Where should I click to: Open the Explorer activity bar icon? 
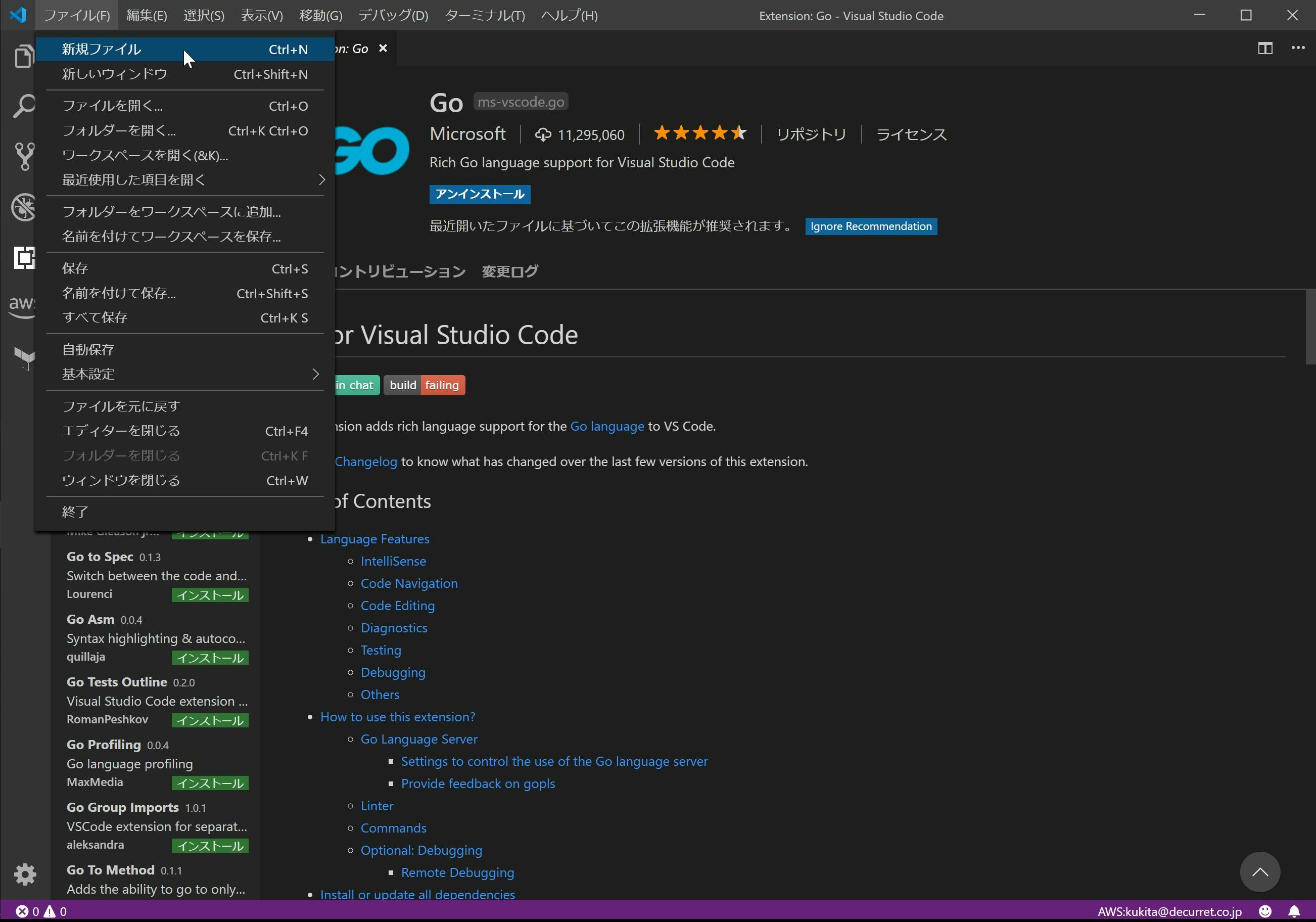click(x=24, y=56)
